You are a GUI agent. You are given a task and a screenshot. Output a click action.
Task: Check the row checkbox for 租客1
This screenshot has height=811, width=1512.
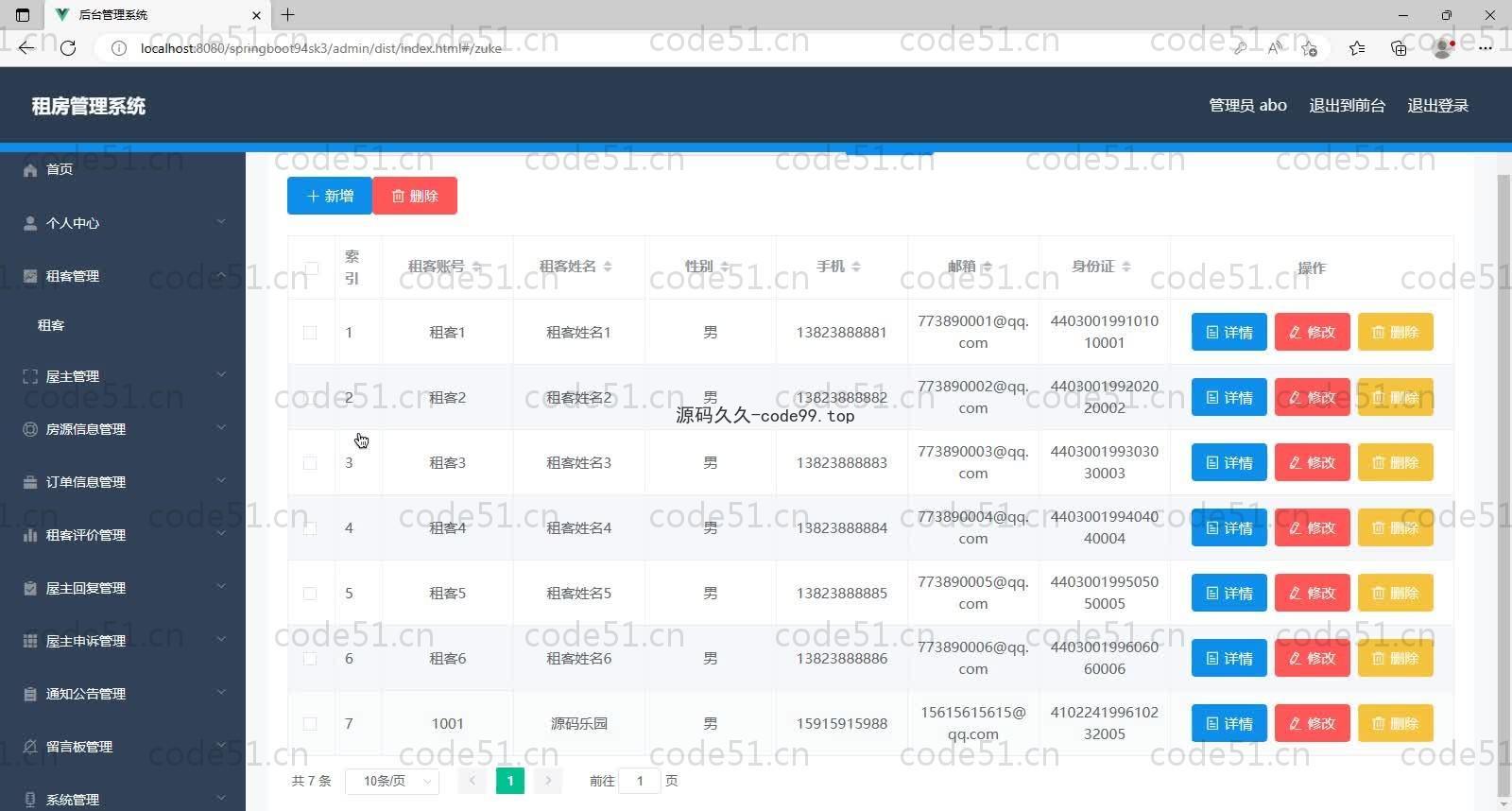[x=310, y=333]
